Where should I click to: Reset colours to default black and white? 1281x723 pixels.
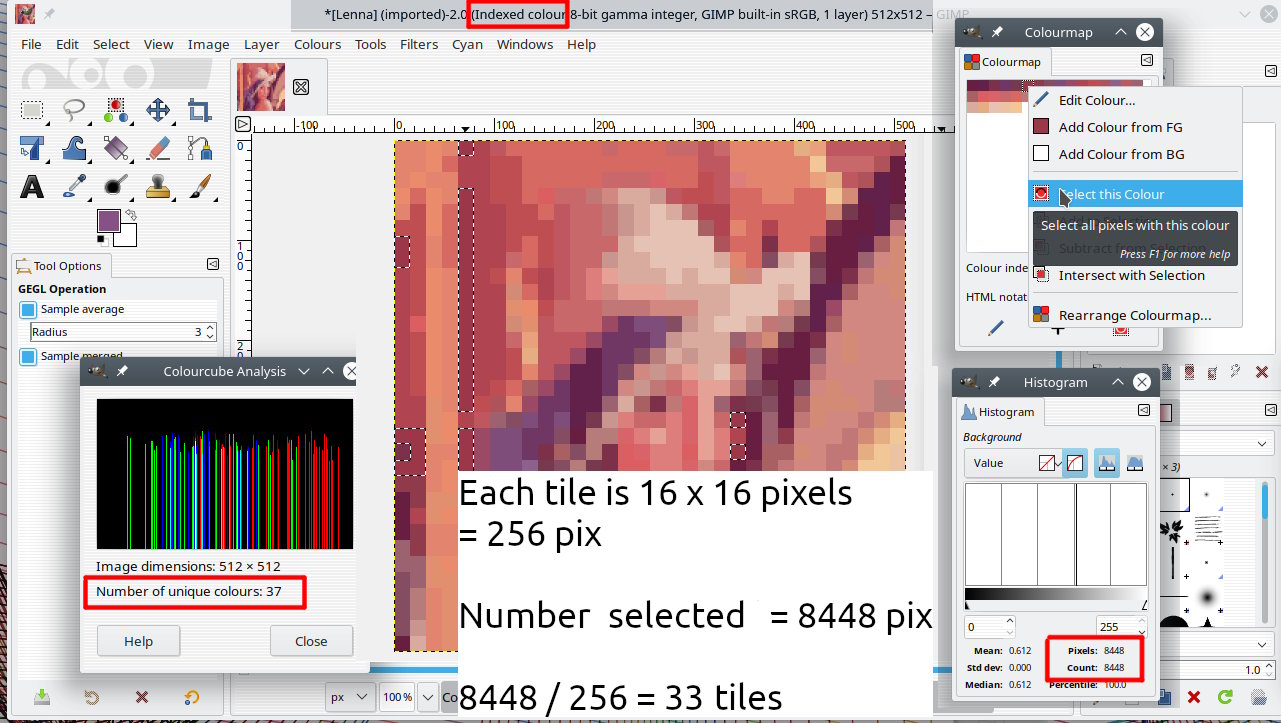click(102, 239)
